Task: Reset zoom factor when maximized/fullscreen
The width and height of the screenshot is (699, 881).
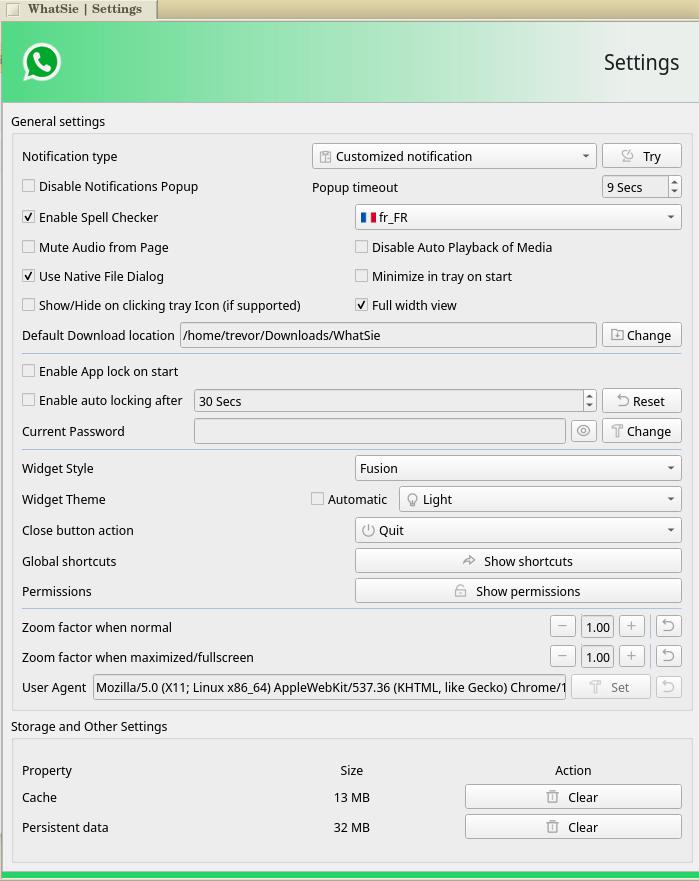Action: pyautogui.click(x=669, y=656)
